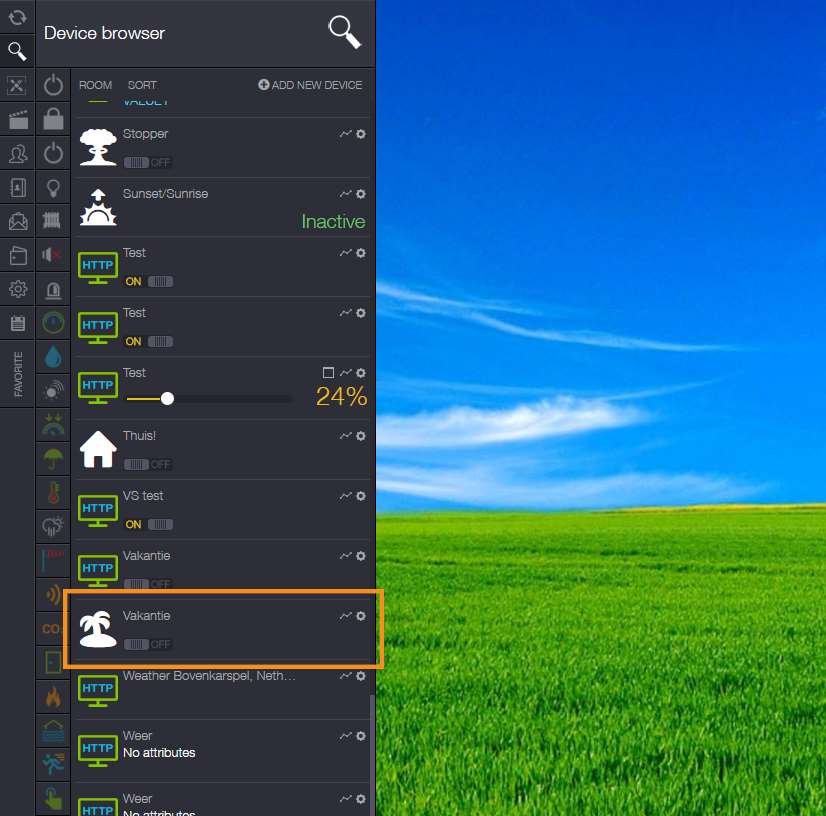Toggle the Stopper switch on
826x816 pixels.
click(148, 163)
